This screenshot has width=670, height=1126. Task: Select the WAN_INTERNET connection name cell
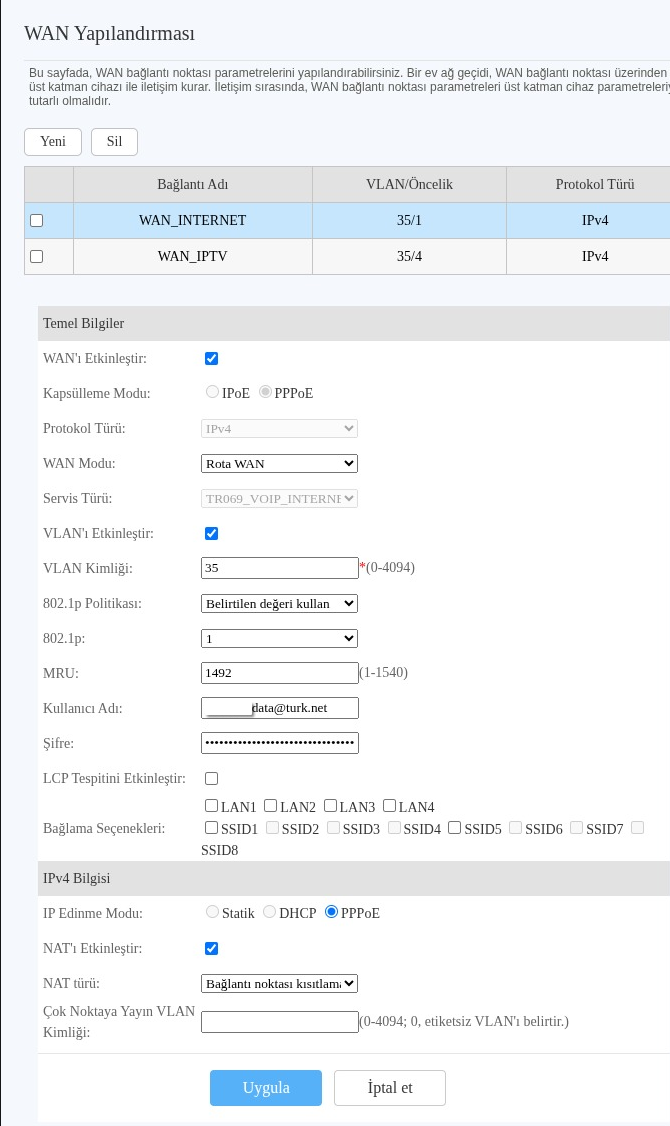click(192, 220)
